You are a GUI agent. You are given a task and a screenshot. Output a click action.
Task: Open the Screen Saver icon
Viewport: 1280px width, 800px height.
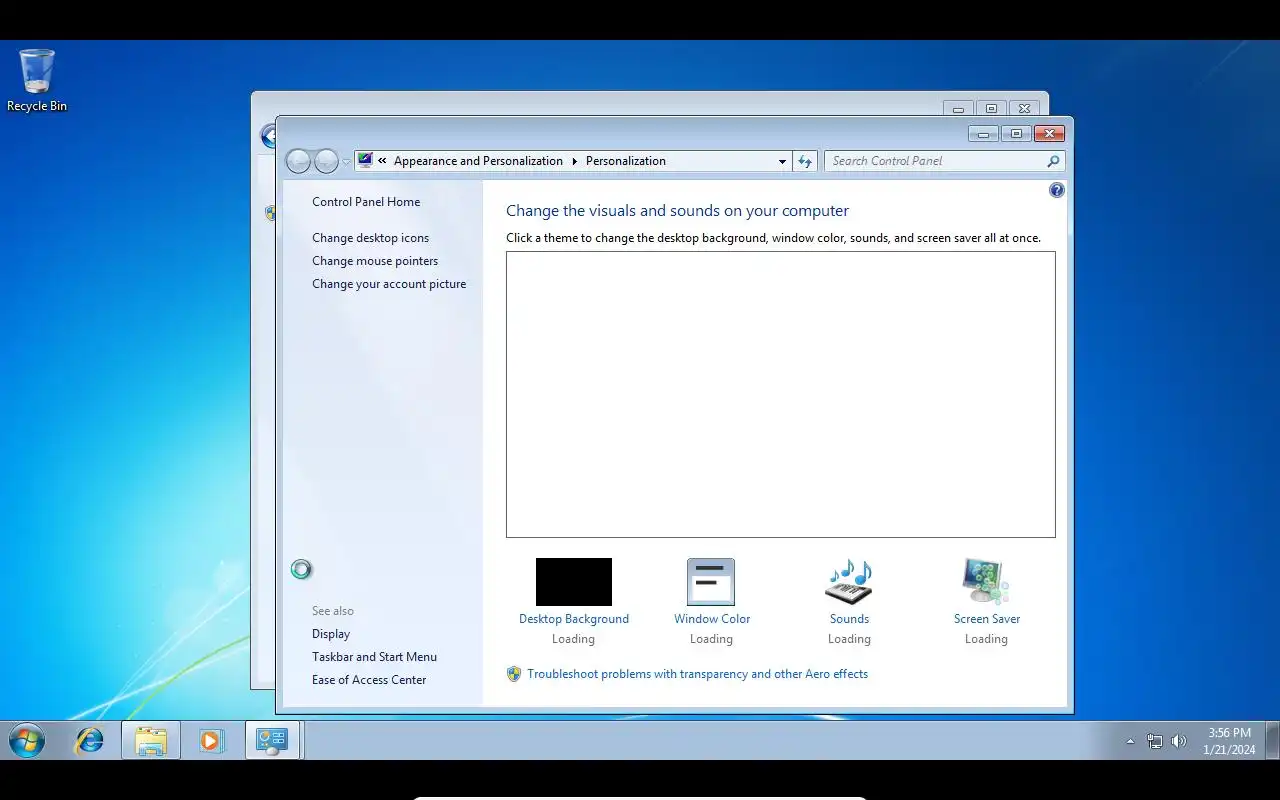pos(986,582)
